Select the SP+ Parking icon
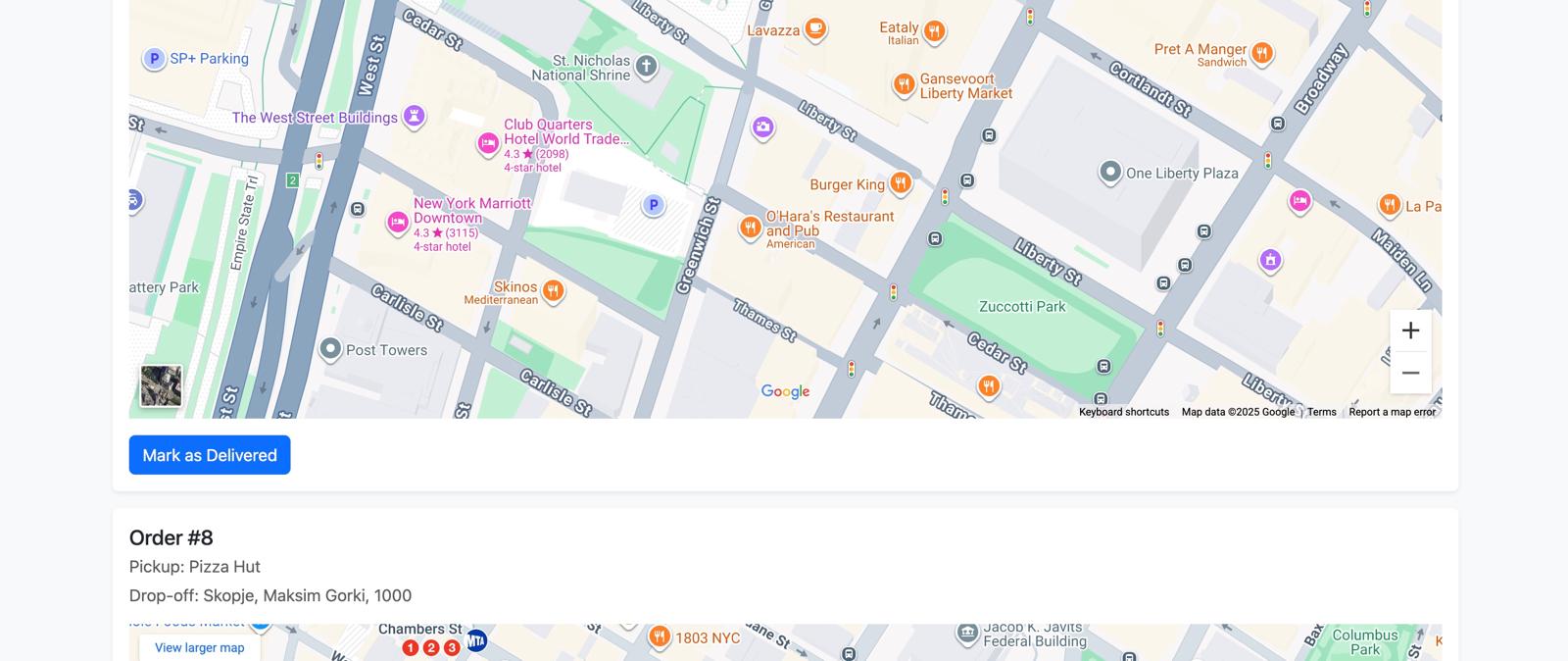The image size is (1568, 661). tap(154, 59)
